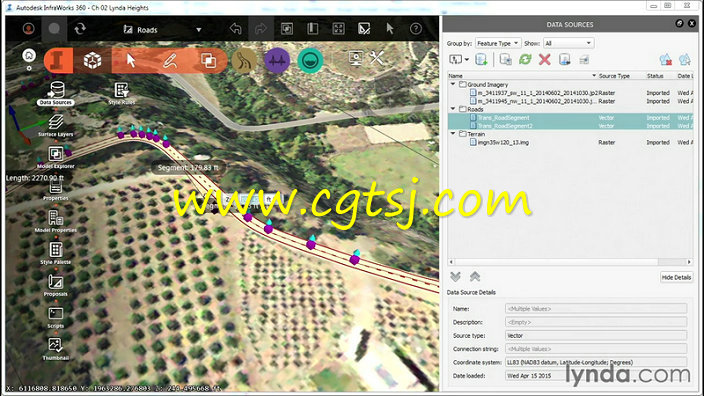
Task: Choose the pen sketch tool
Action: pyautogui.click(x=170, y=60)
